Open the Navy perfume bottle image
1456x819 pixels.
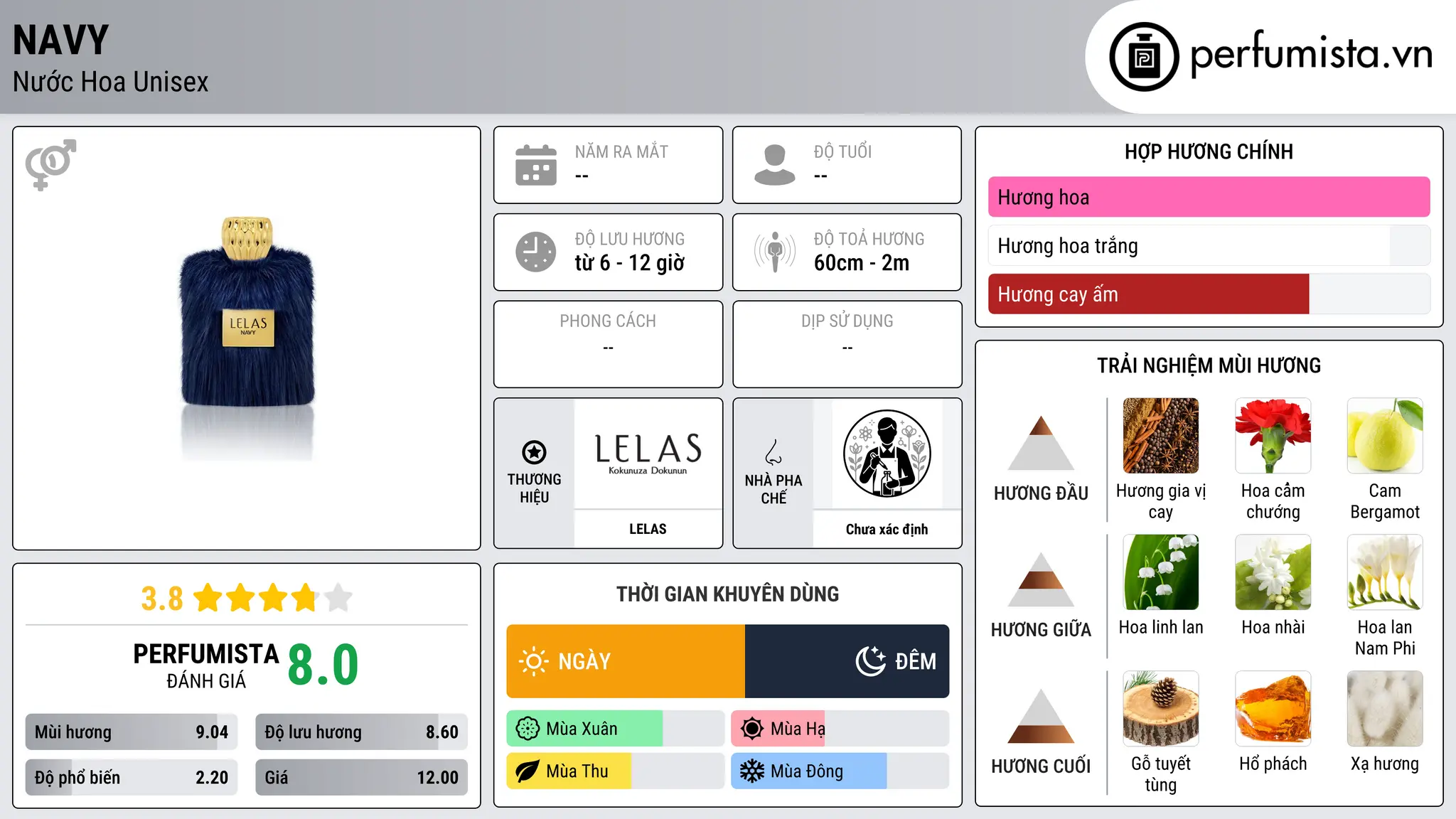click(247, 338)
